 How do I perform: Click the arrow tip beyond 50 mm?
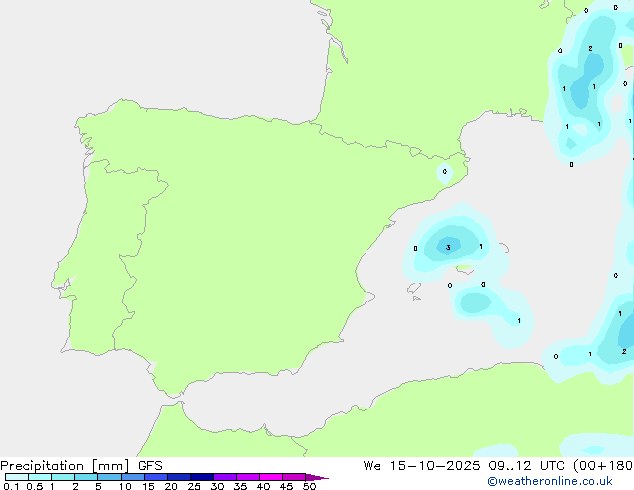click(317, 477)
